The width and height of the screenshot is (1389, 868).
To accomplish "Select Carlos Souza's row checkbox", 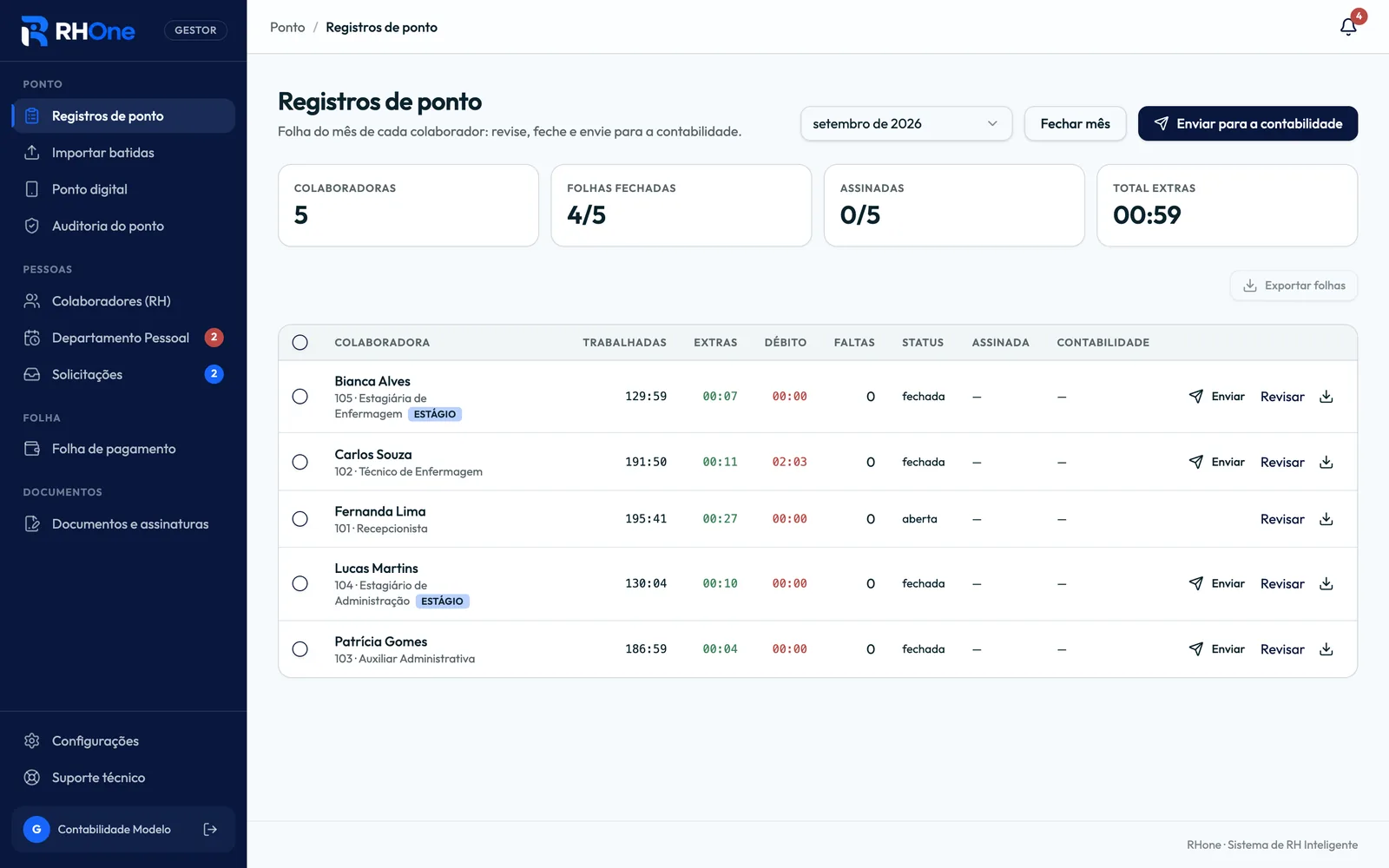I will click(300, 462).
